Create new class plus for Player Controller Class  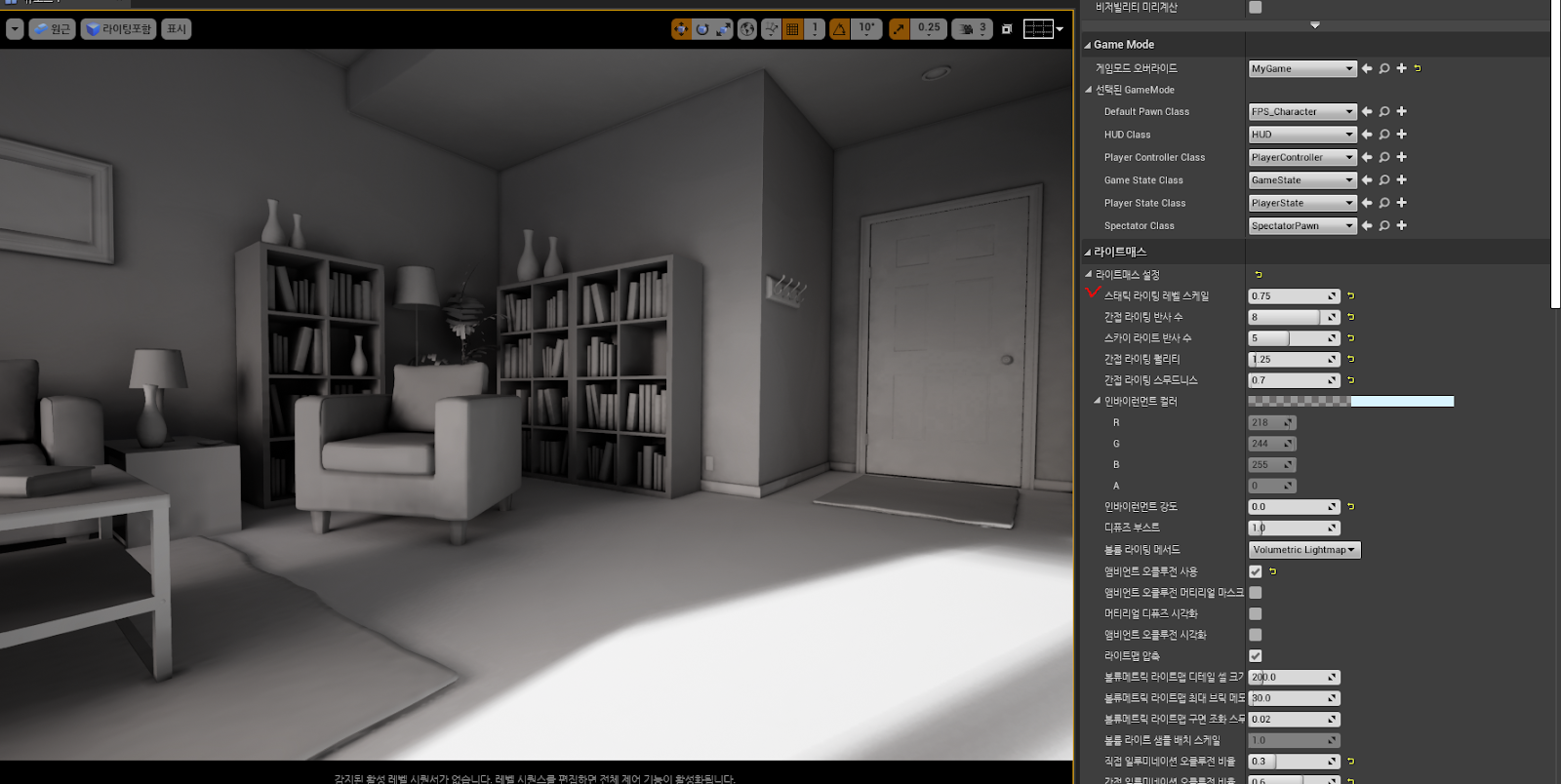(1402, 157)
